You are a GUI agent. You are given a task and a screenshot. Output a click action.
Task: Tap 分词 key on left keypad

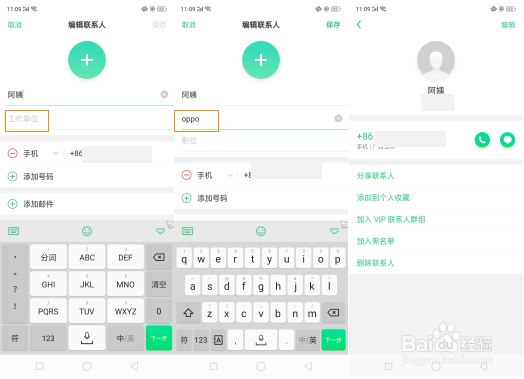(48, 257)
